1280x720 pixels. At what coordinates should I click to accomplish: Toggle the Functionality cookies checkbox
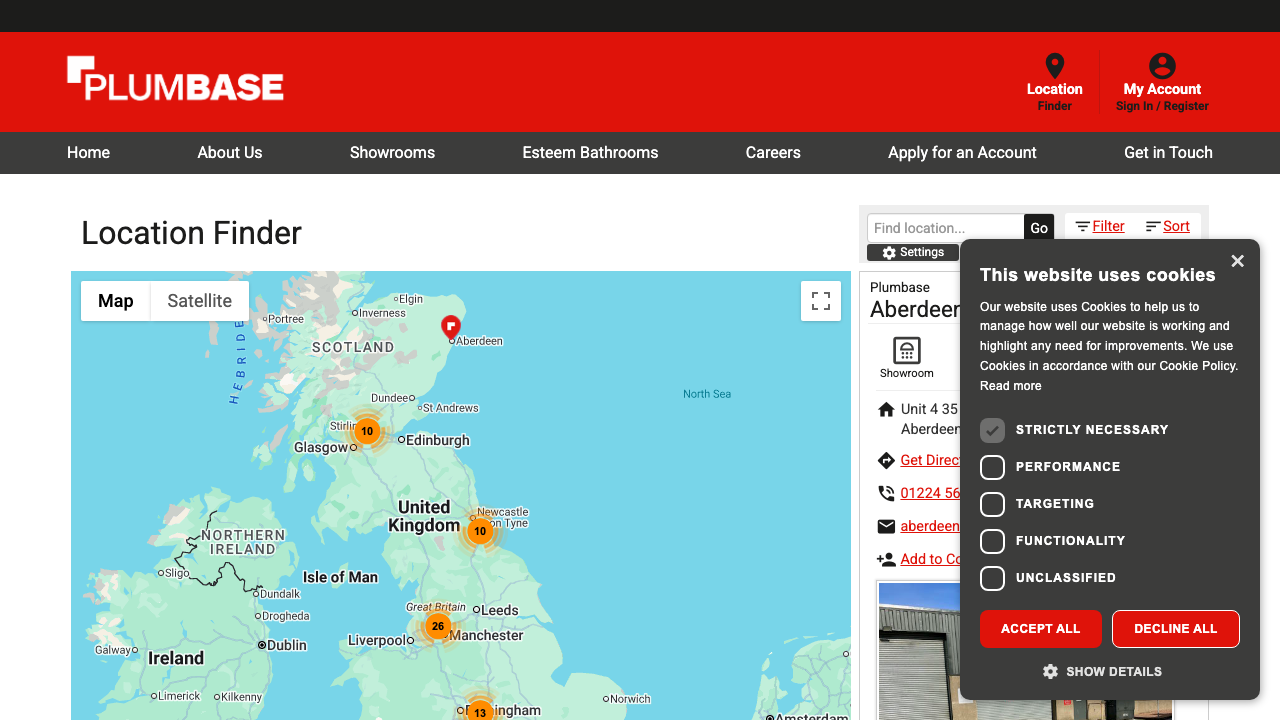tap(992, 541)
